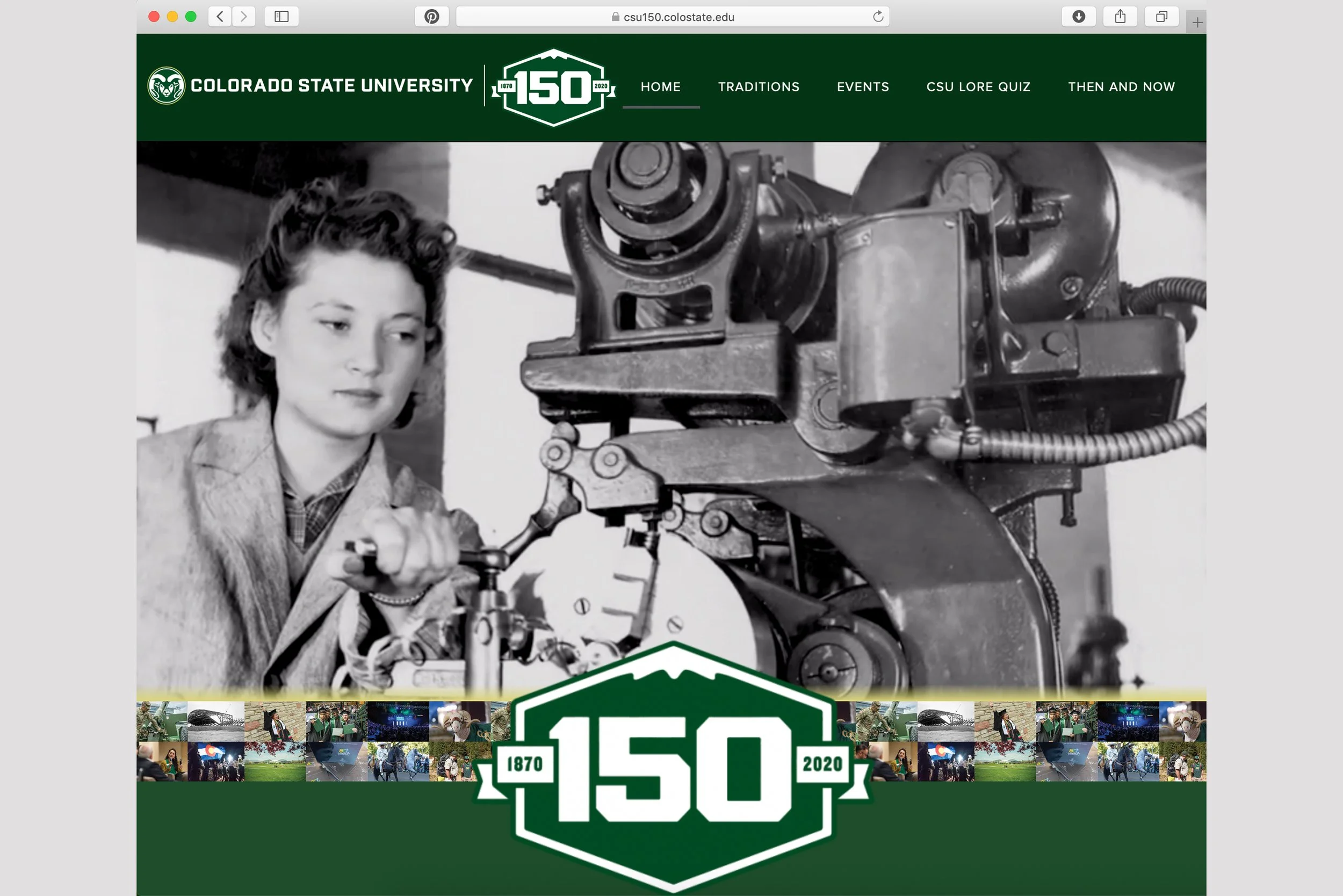
Task: Minimize the window with yellow button
Action: 172,17
